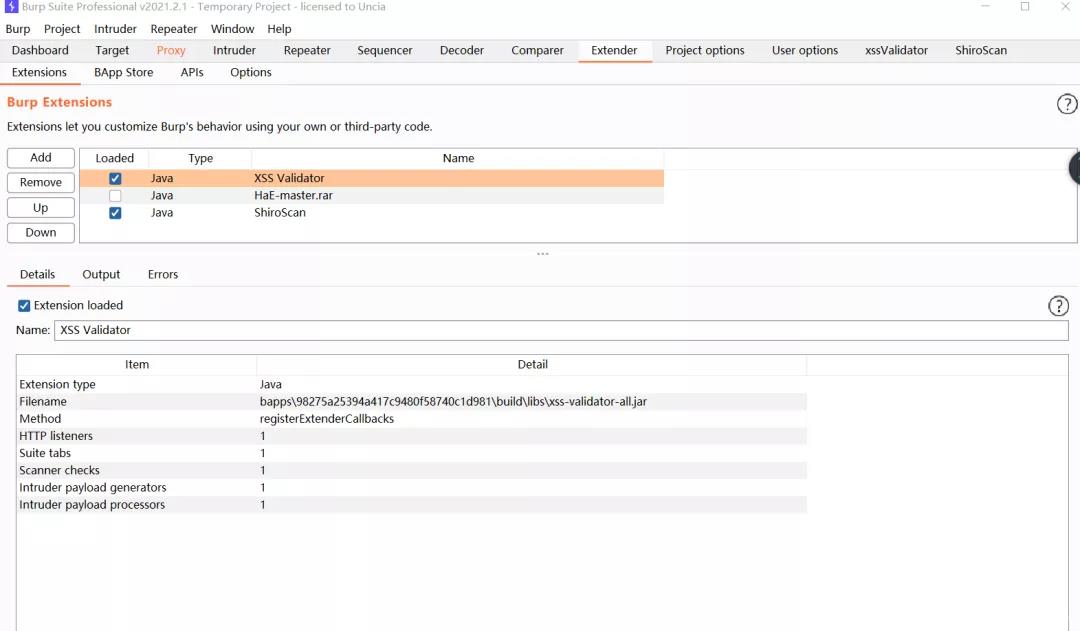1080x631 pixels.
Task: Sort extensions by the Type column header
Action: click(200, 158)
